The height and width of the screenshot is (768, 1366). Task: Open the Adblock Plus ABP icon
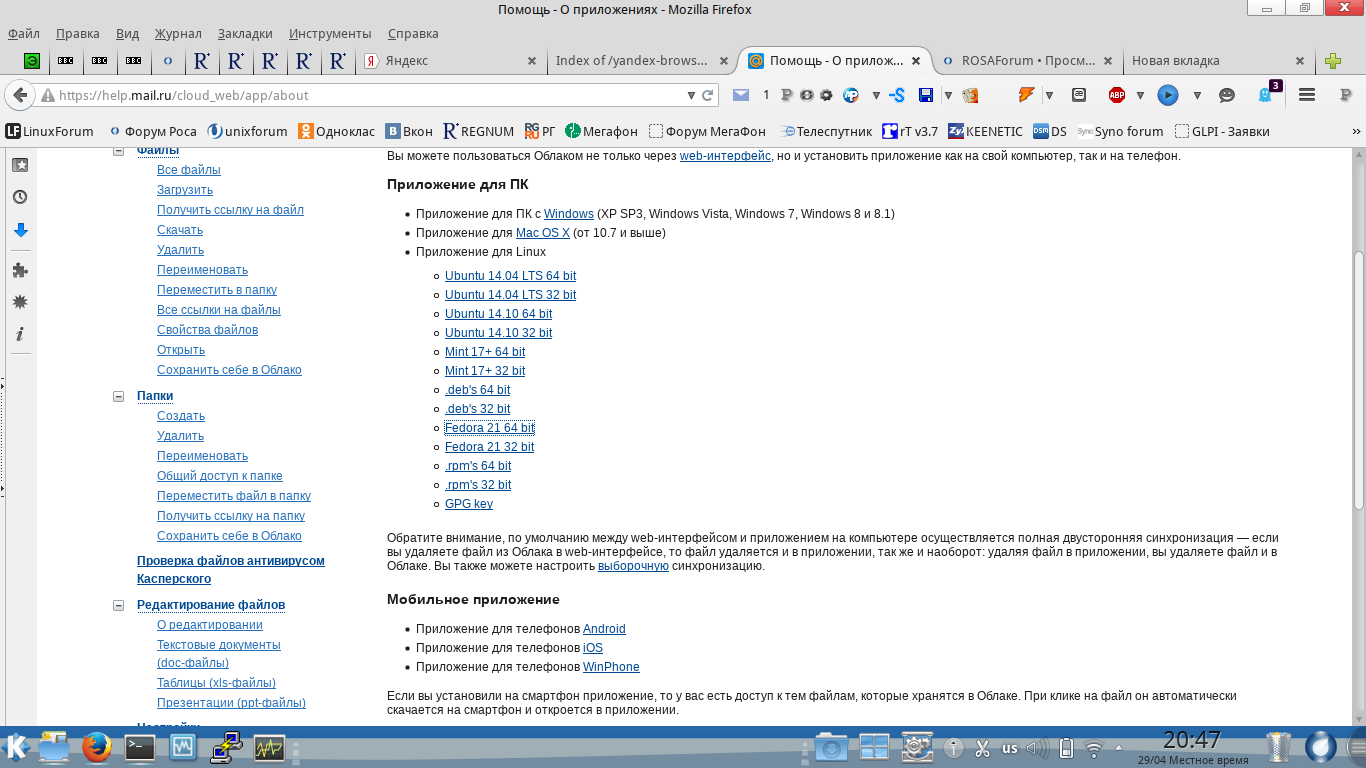click(1117, 96)
